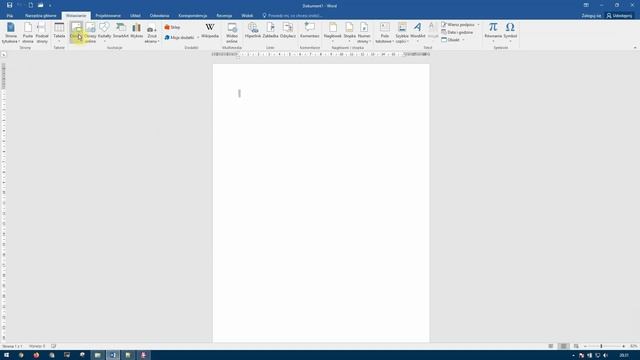
Task: Switch to Print Layout view
Action: click(x=563, y=346)
